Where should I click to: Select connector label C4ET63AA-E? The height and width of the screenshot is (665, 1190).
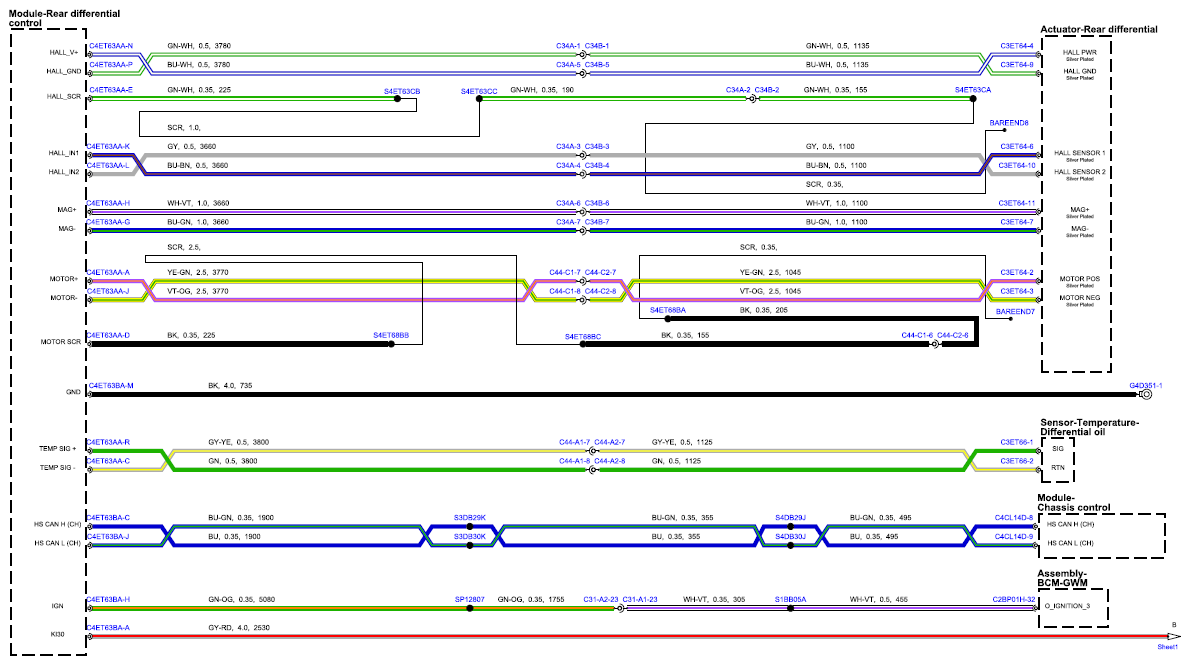(x=111, y=90)
